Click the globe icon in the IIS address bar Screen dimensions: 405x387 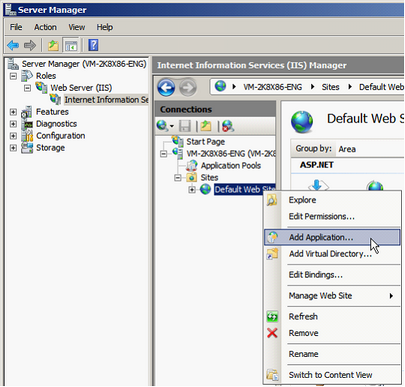tap(220, 86)
